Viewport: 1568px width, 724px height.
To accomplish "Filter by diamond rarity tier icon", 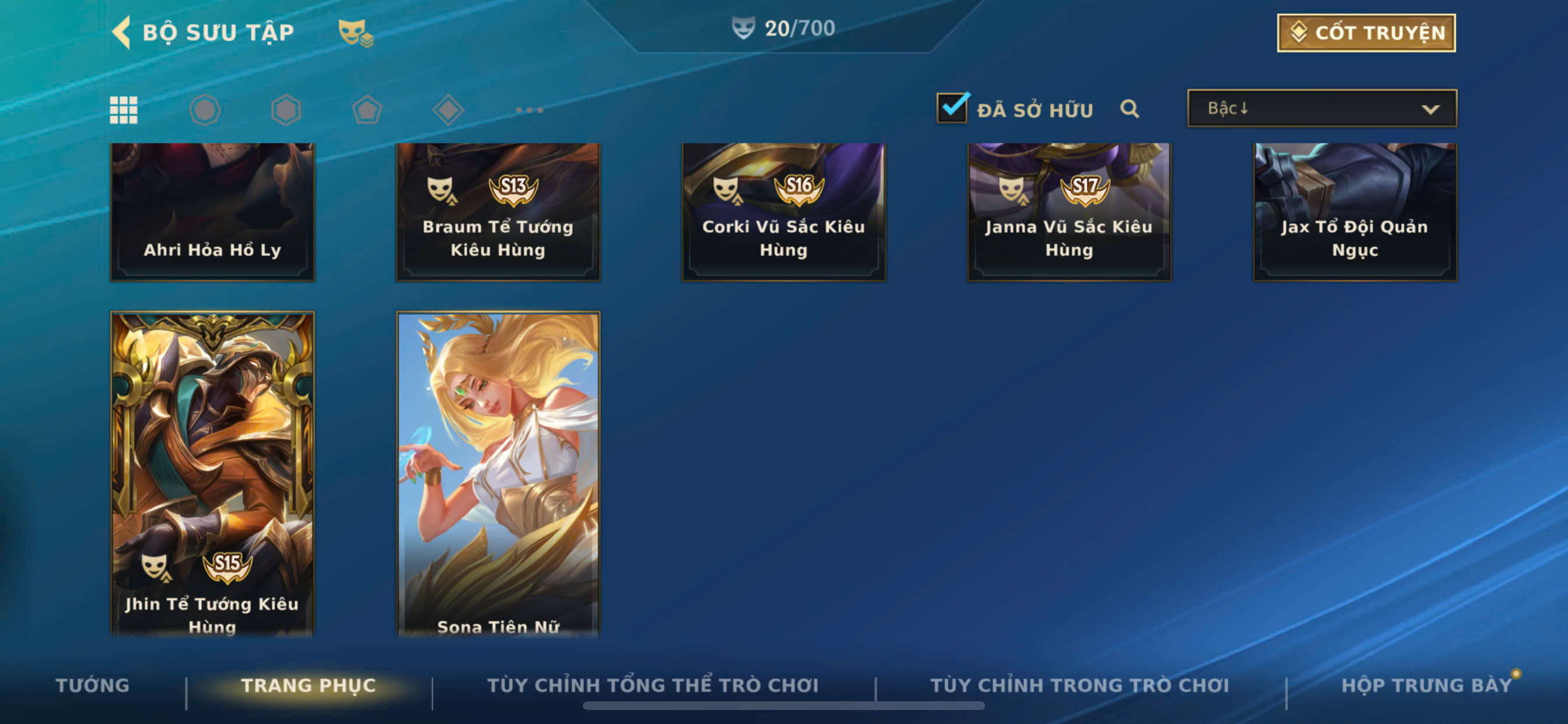I will 448,110.
